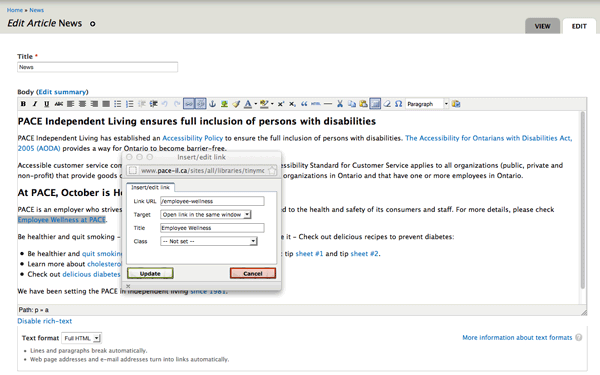Click the Link URL field
This screenshot has width=600, height=375.
point(212,201)
